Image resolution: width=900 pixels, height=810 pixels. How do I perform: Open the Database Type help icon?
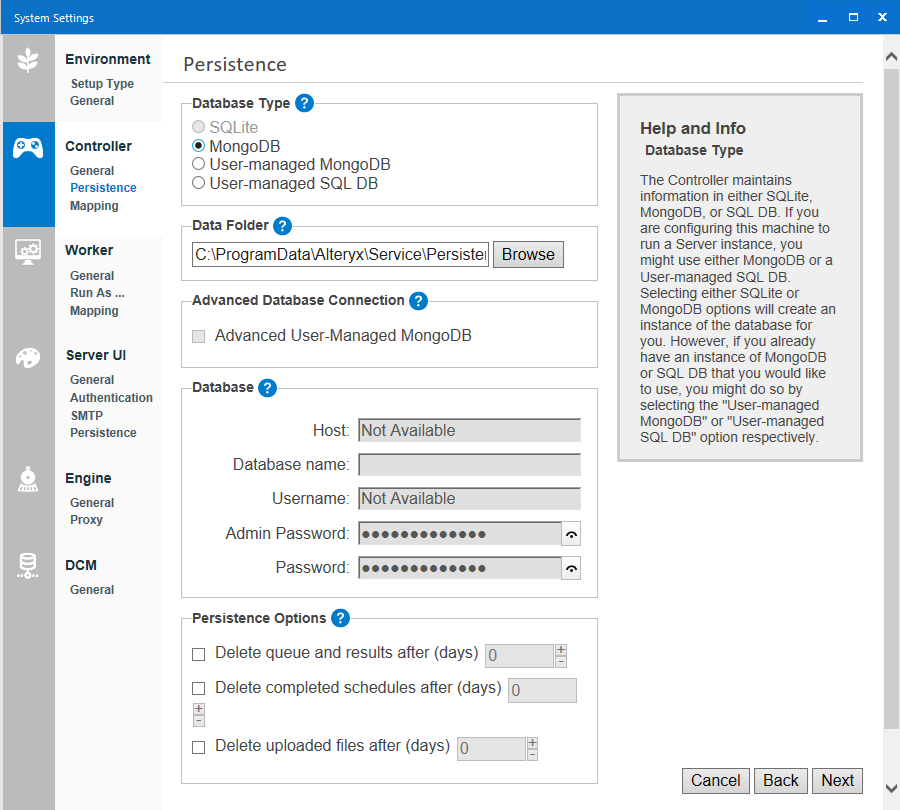click(304, 102)
